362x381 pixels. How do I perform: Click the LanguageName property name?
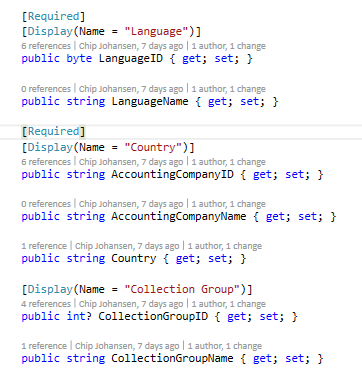click(x=150, y=101)
